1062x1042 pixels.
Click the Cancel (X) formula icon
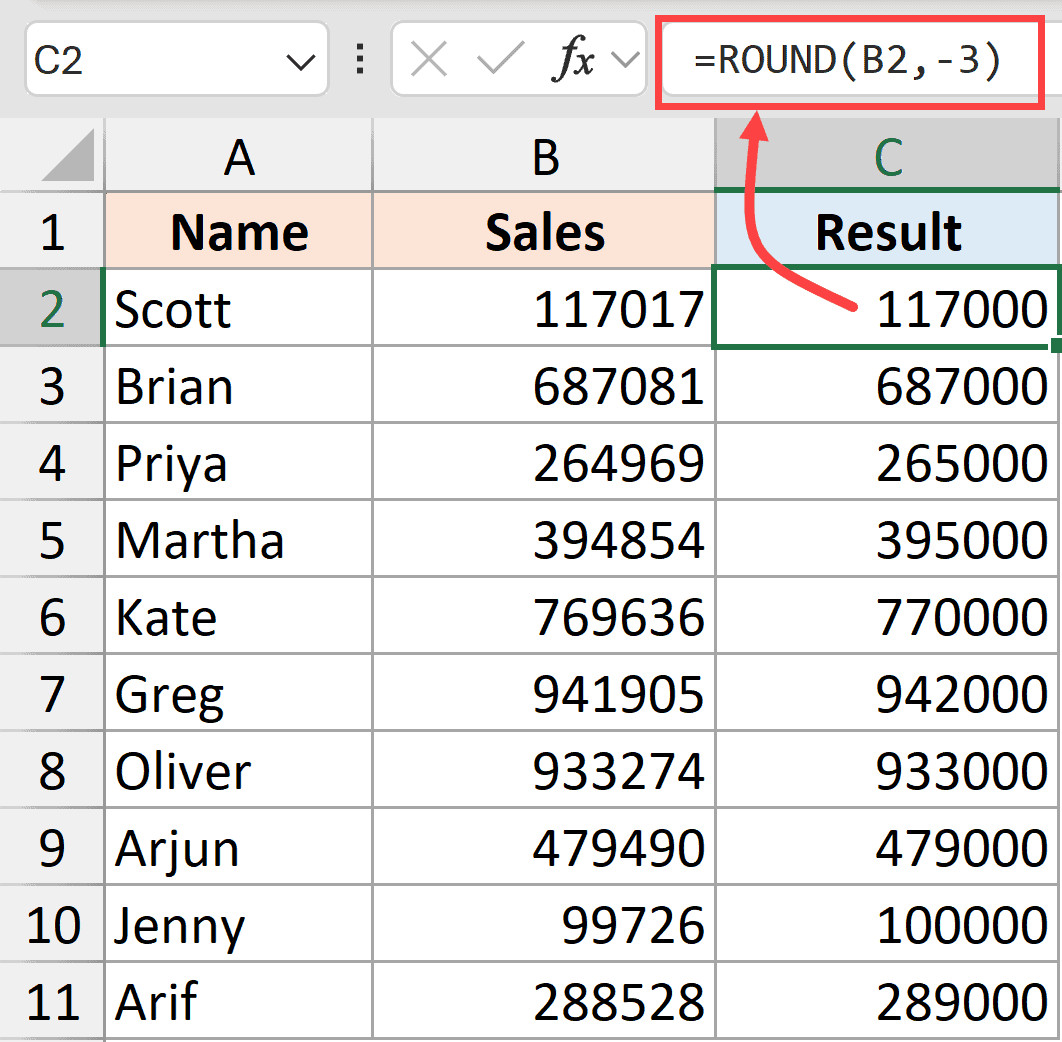[429, 62]
